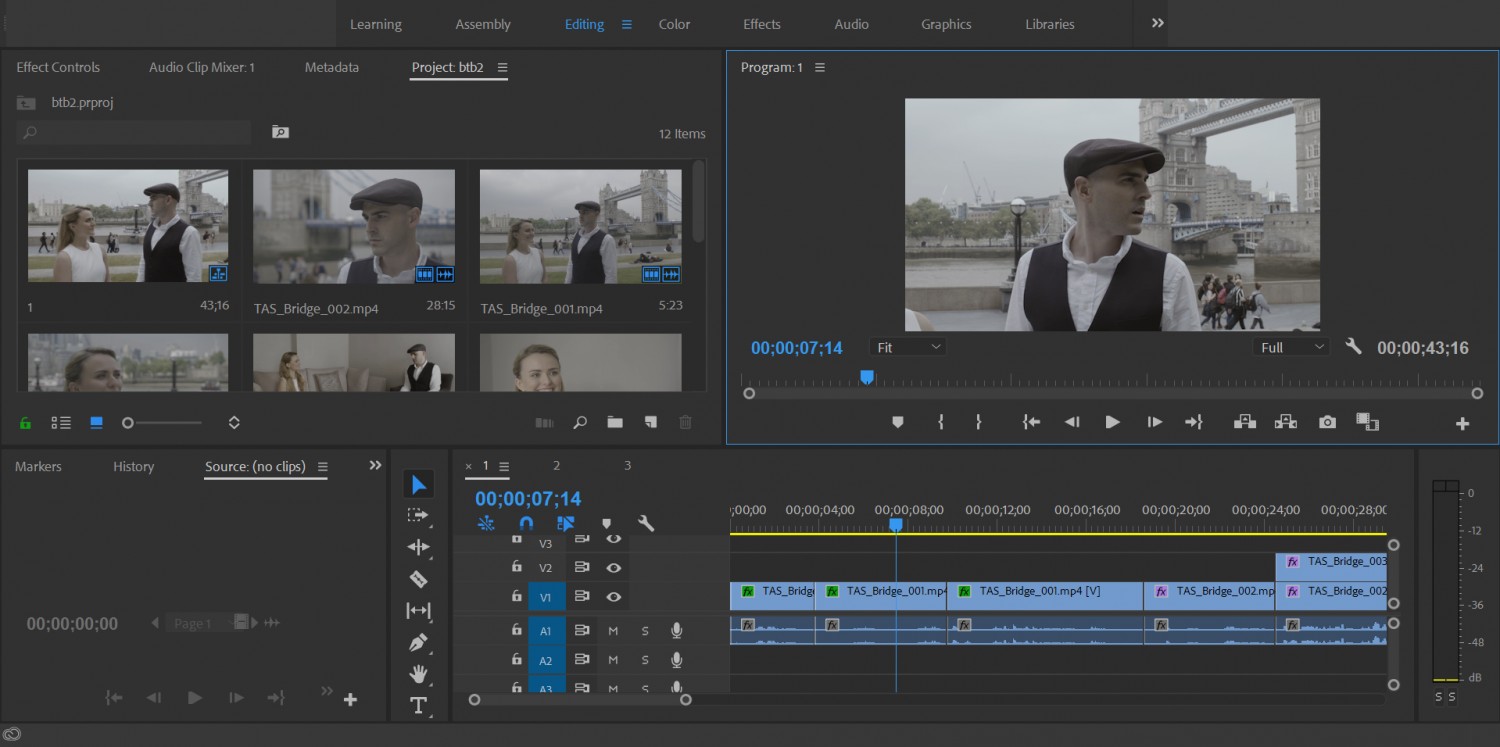Open the Effect Controls tab
This screenshot has height=747, width=1500.
[x=58, y=67]
